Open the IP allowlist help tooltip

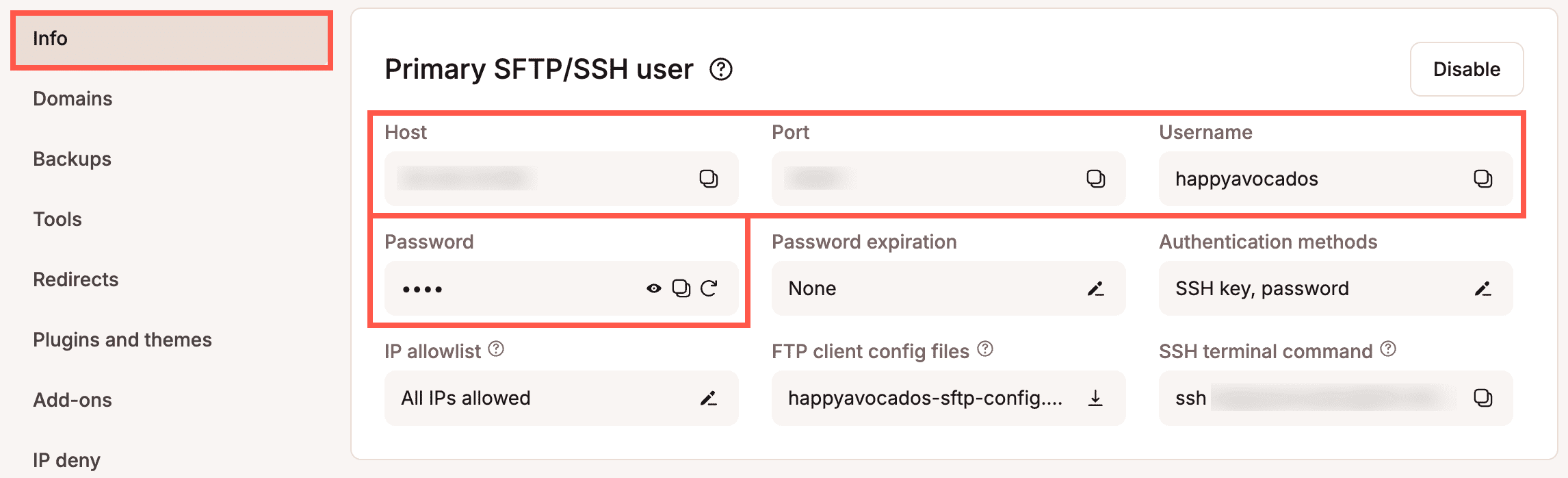point(495,350)
